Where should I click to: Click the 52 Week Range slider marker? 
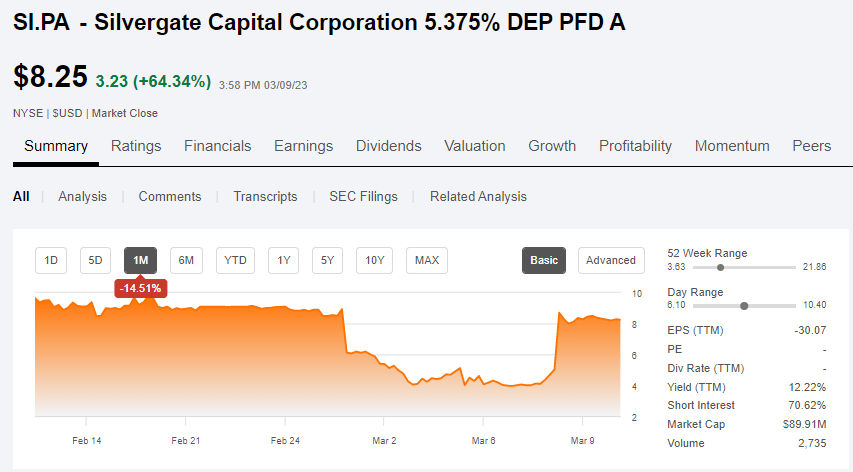720,267
